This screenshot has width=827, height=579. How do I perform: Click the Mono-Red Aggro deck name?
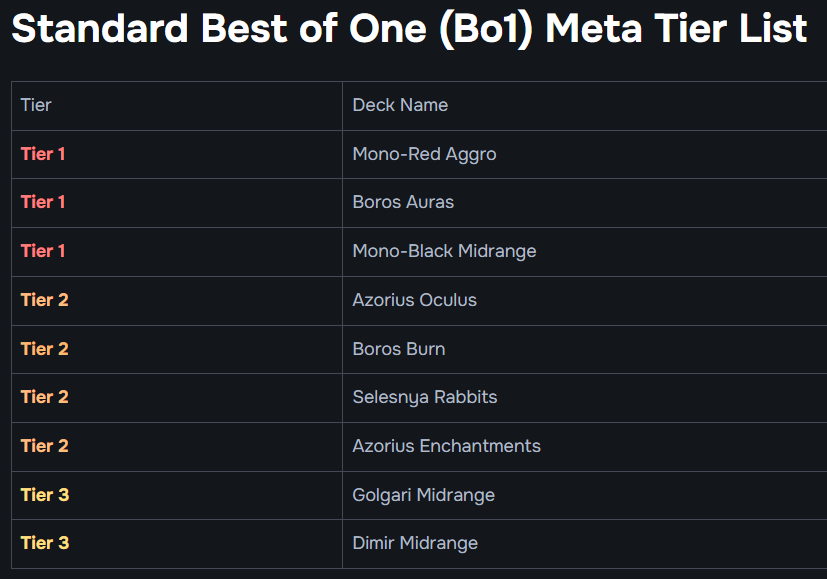[x=424, y=154]
